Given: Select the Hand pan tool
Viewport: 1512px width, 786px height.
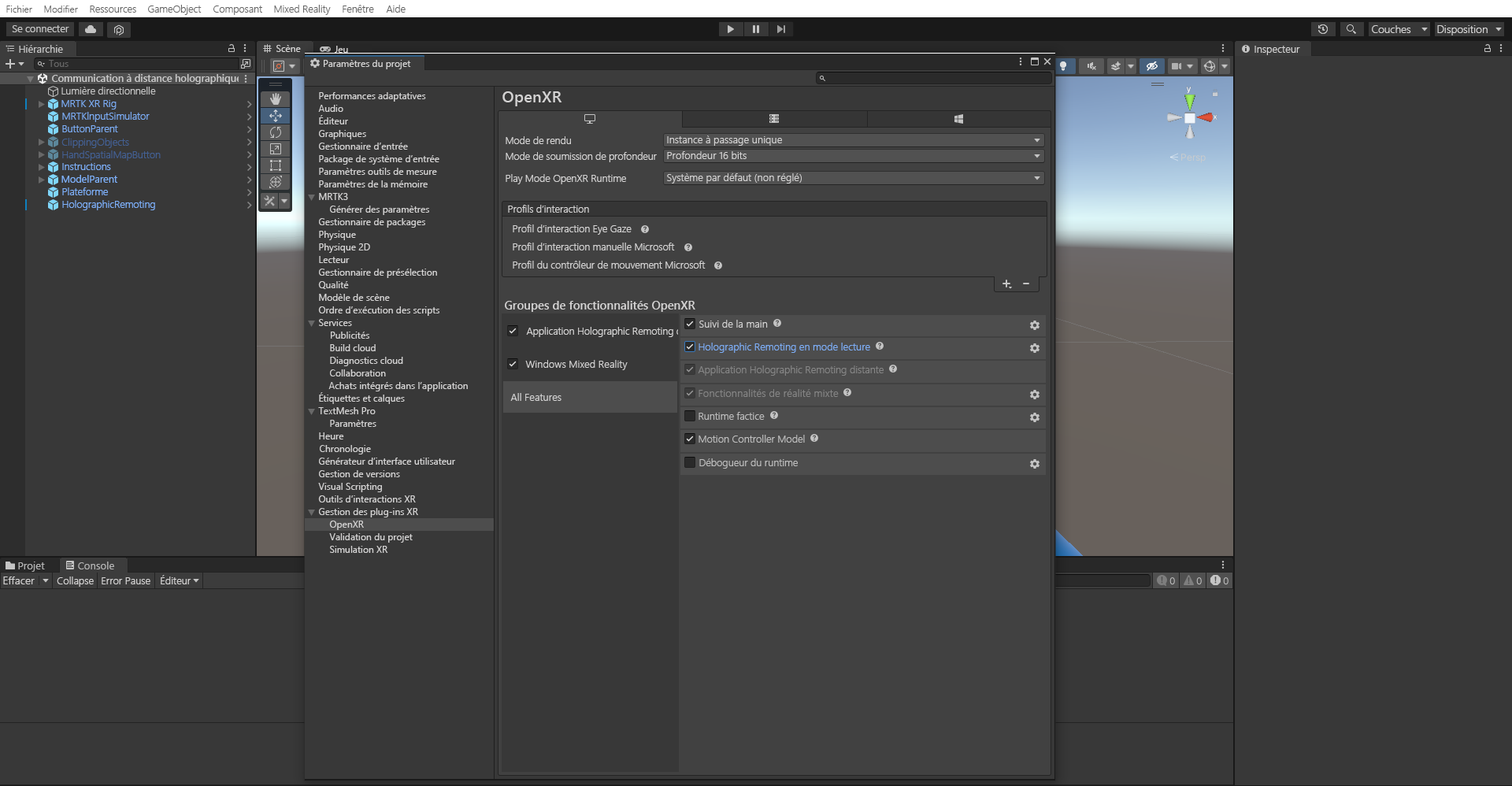Looking at the screenshot, I should [x=276, y=98].
